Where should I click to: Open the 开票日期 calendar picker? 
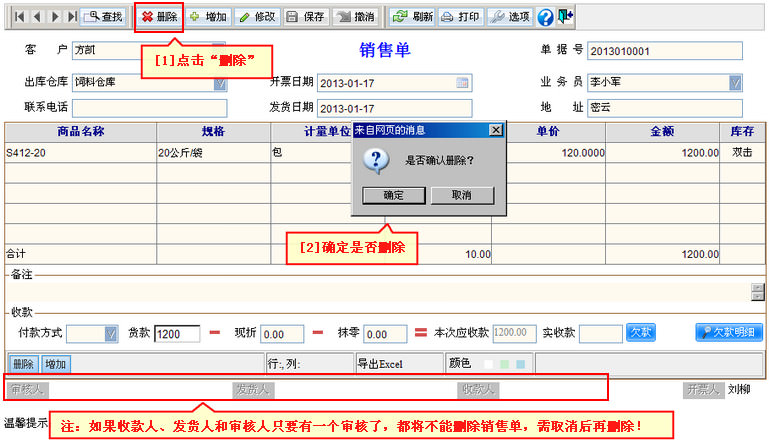click(462, 83)
